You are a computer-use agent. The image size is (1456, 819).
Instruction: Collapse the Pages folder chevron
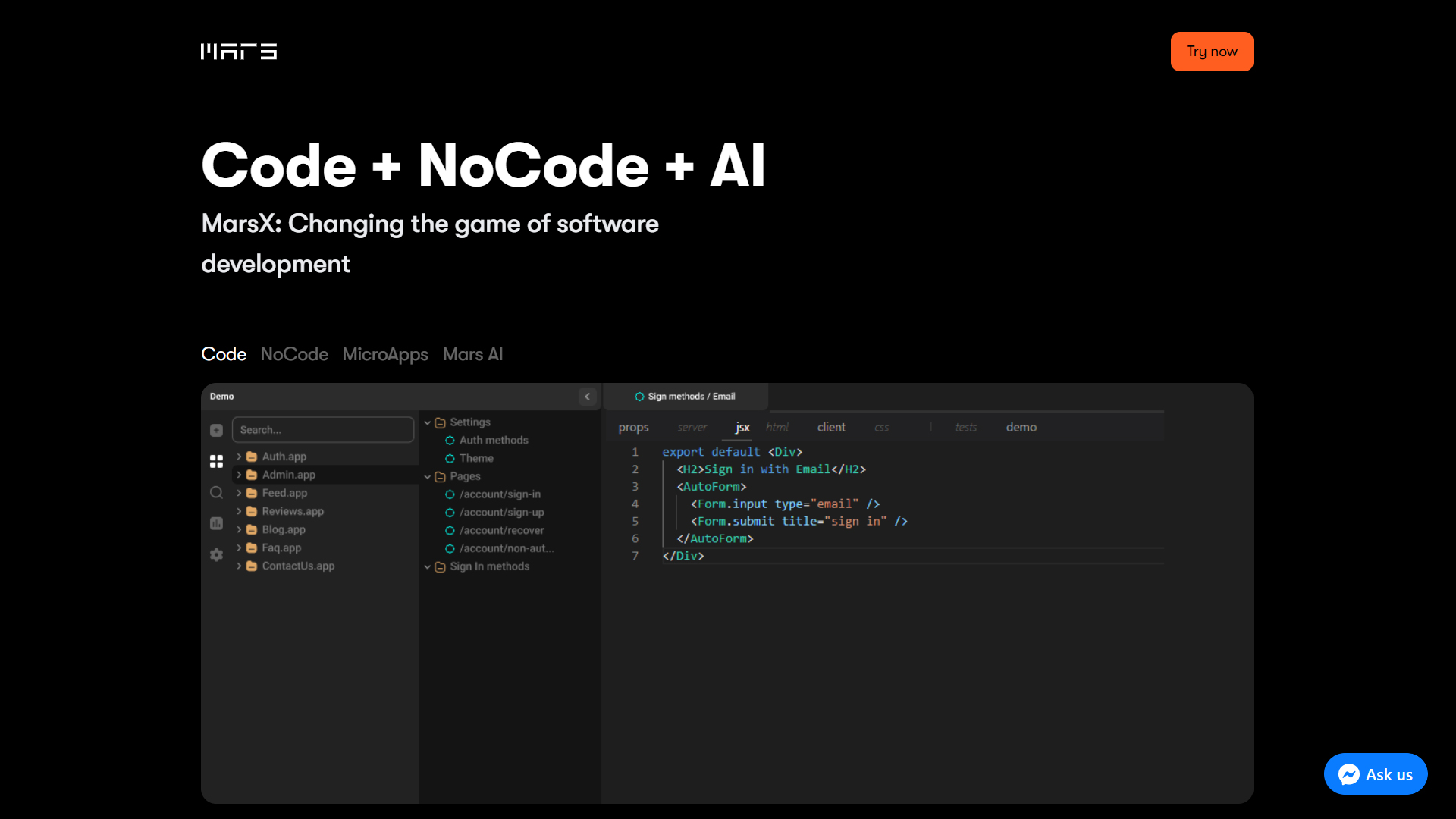pos(428,476)
